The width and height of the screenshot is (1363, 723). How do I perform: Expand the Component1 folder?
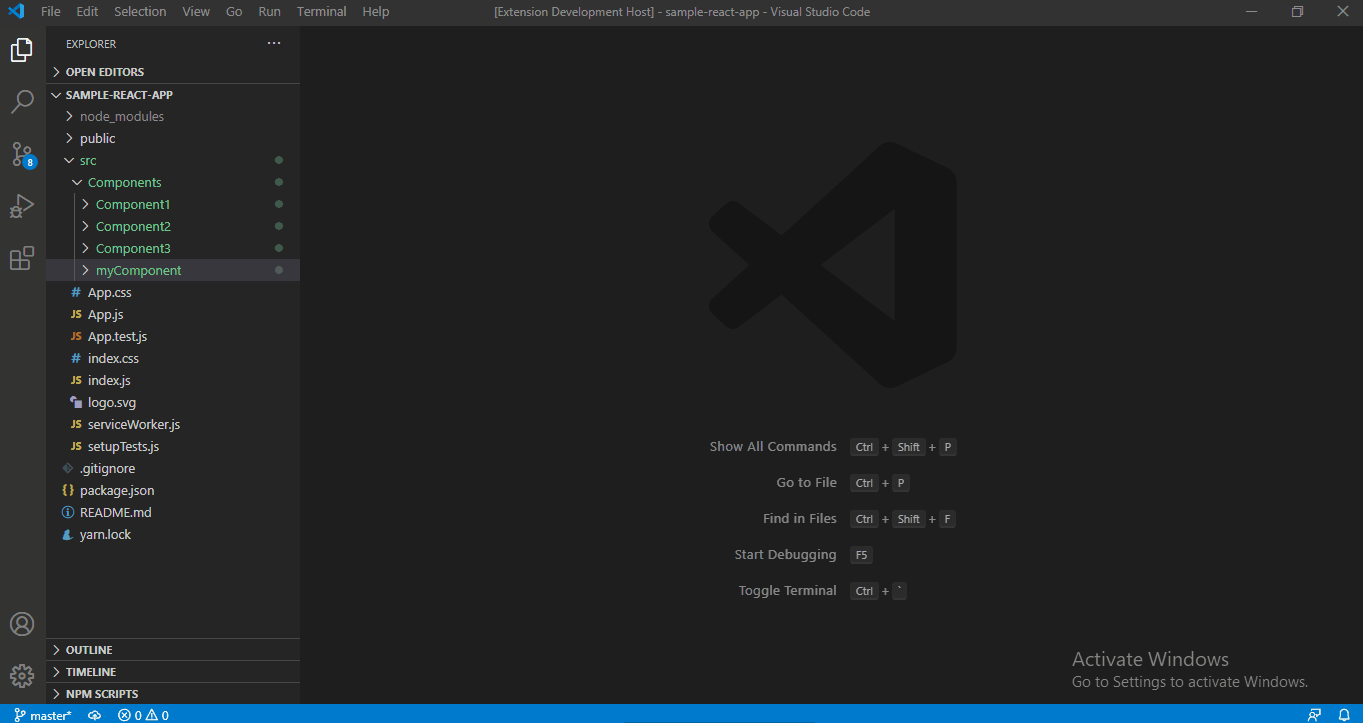pyautogui.click(x=173, y=204)
